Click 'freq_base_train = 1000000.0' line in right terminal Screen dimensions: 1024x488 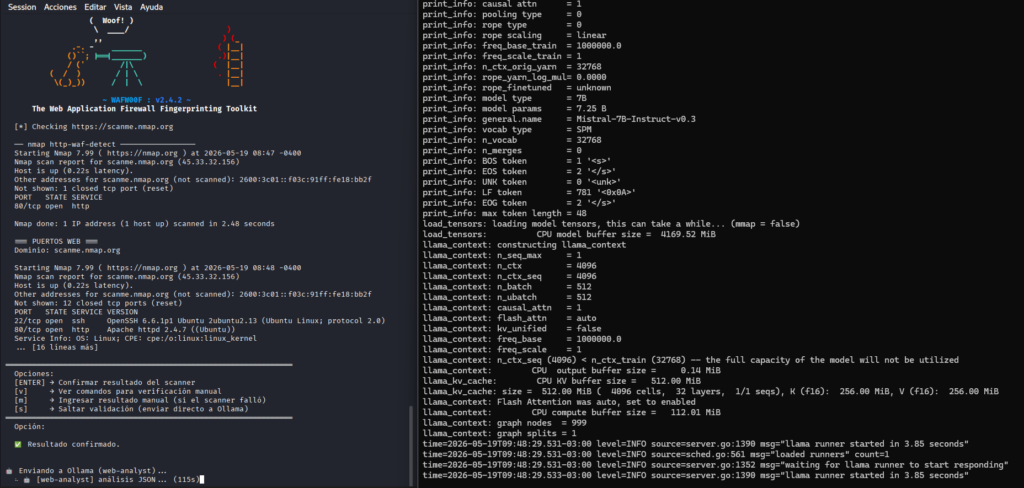click(x=520, y=46)
